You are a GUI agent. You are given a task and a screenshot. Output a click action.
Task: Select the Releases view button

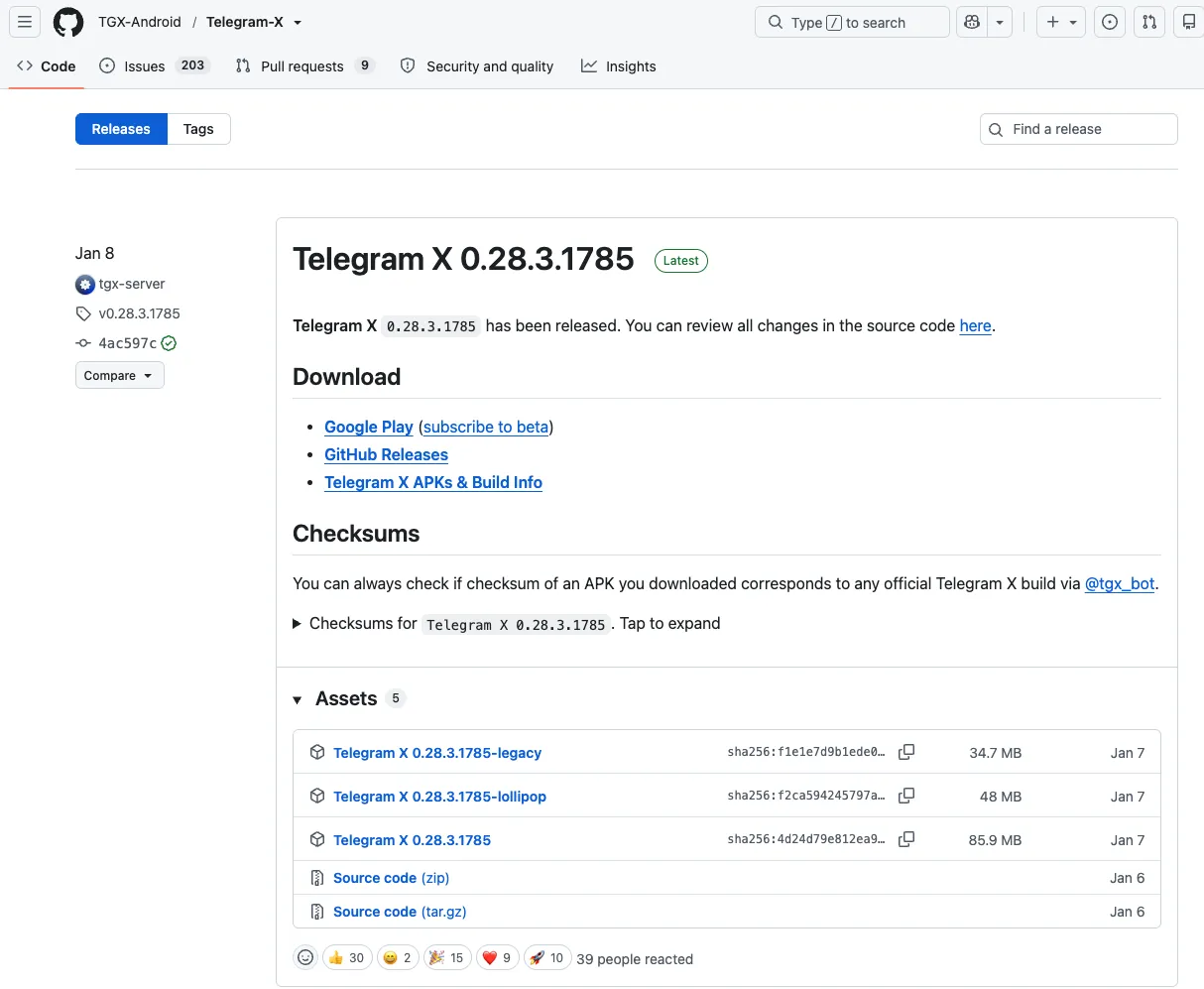click(x=121, y=129)
